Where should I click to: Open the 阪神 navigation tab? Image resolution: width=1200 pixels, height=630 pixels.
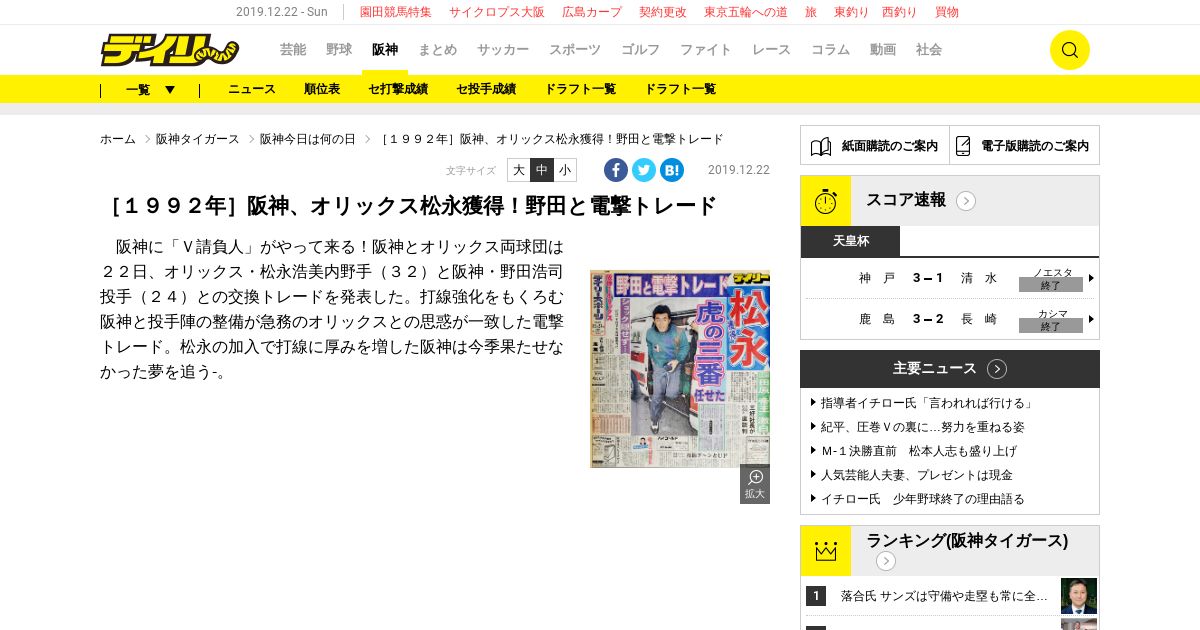385,50
